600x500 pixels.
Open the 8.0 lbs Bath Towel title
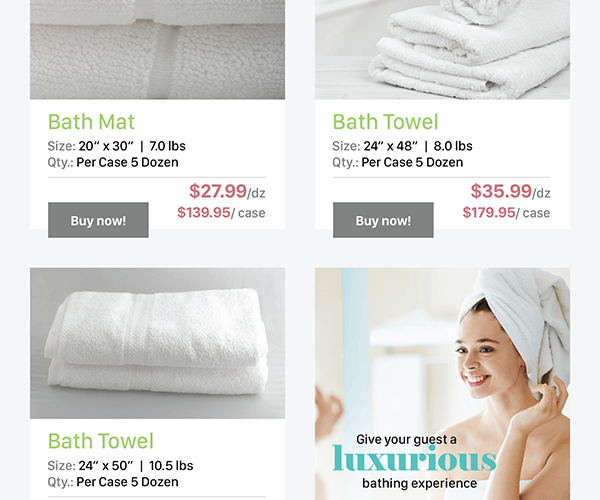[x=385, y=122]
